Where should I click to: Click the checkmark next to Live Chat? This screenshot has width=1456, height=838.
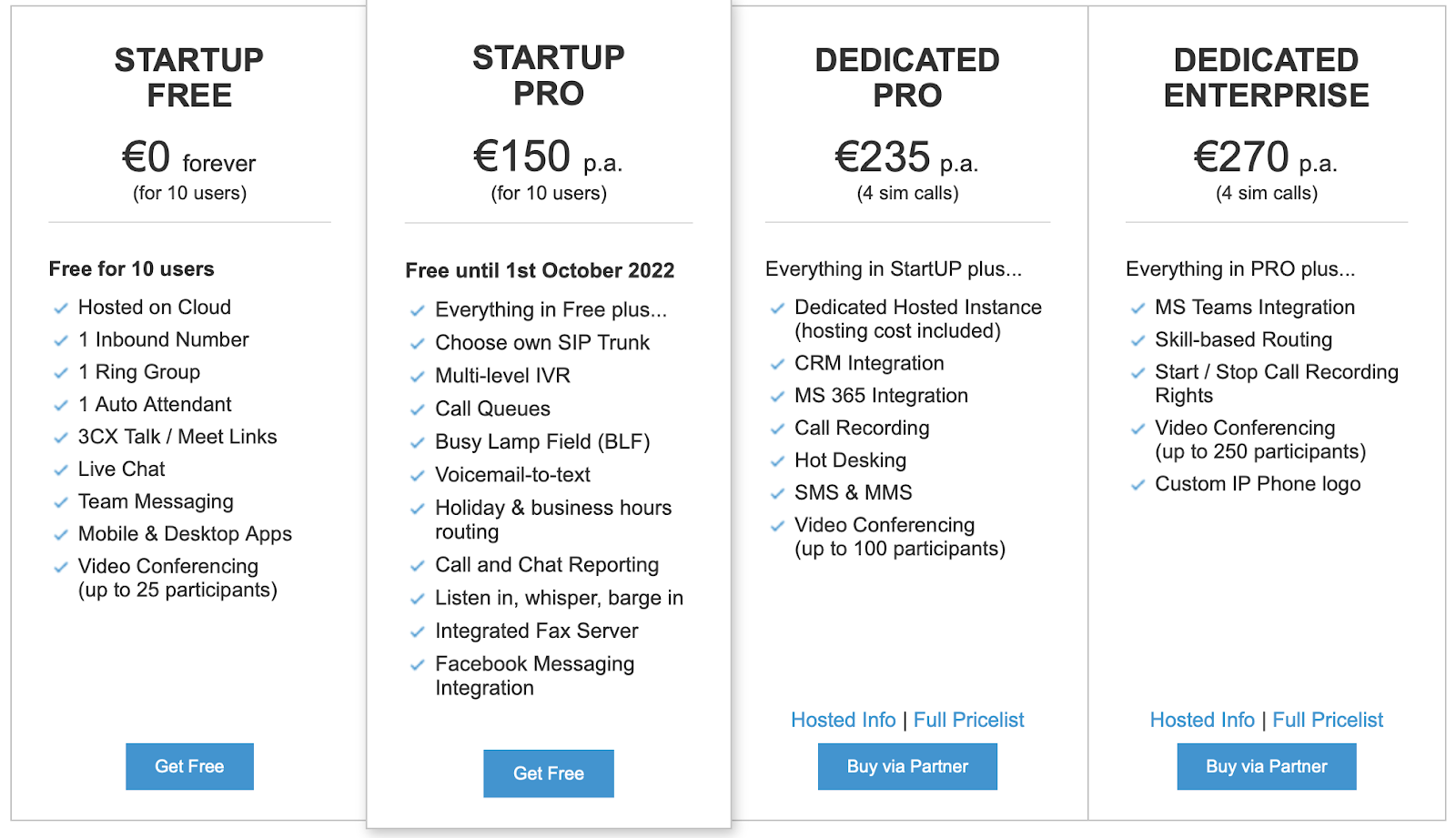tap(61, 470)
